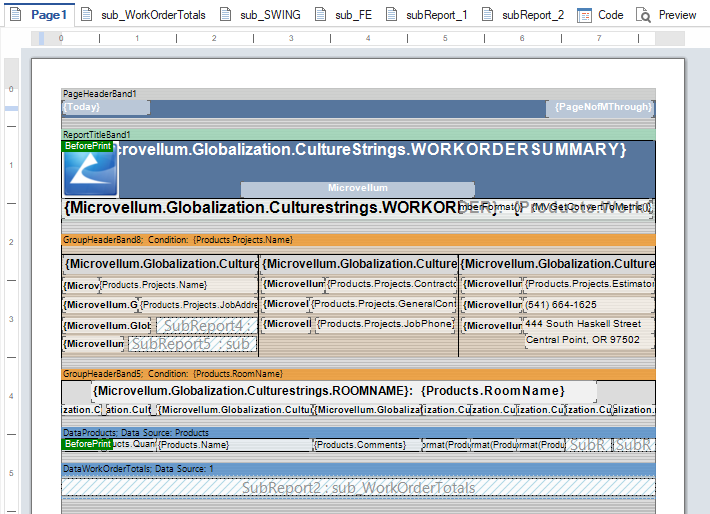Click the sub_FE page icon

pos(321,14)
